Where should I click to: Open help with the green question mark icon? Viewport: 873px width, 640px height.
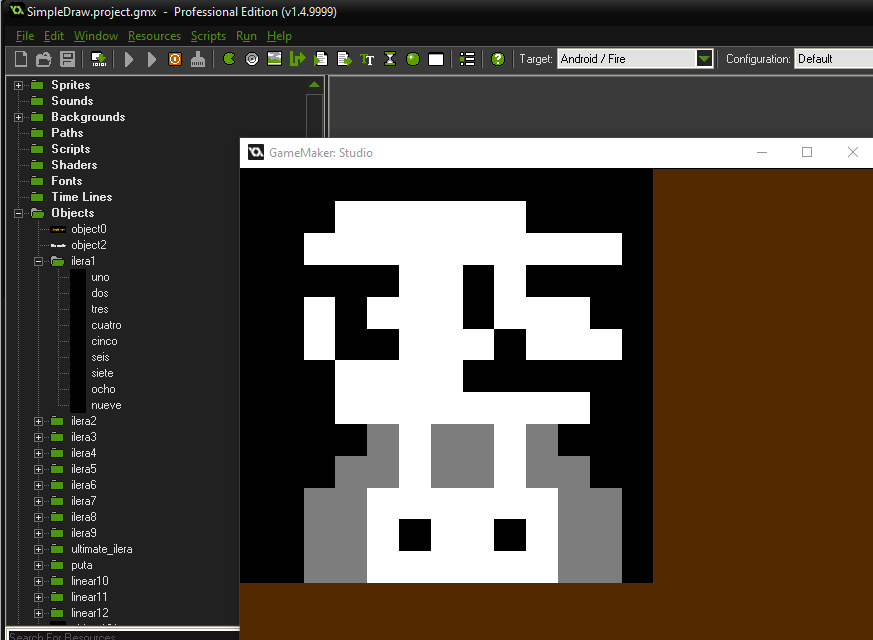tap(498, 59)
